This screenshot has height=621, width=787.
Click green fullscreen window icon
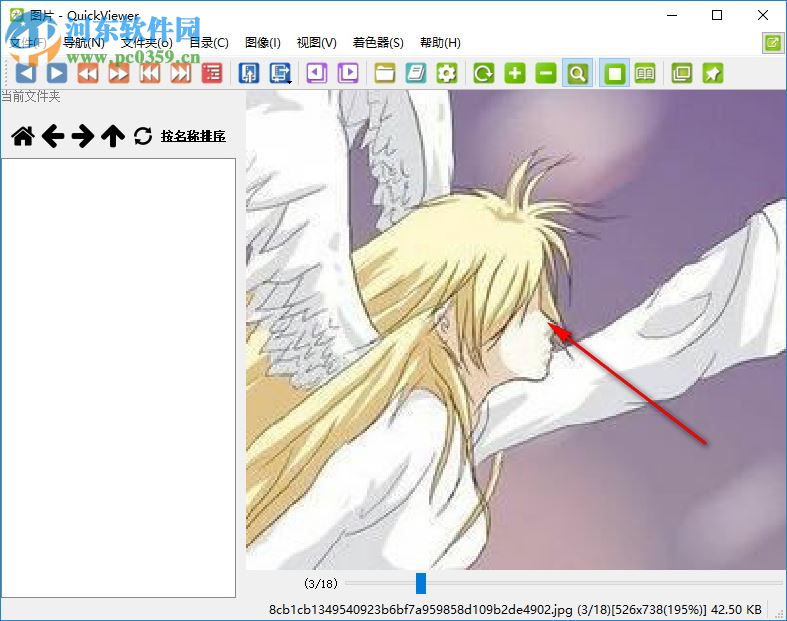(x=682, y=73)
